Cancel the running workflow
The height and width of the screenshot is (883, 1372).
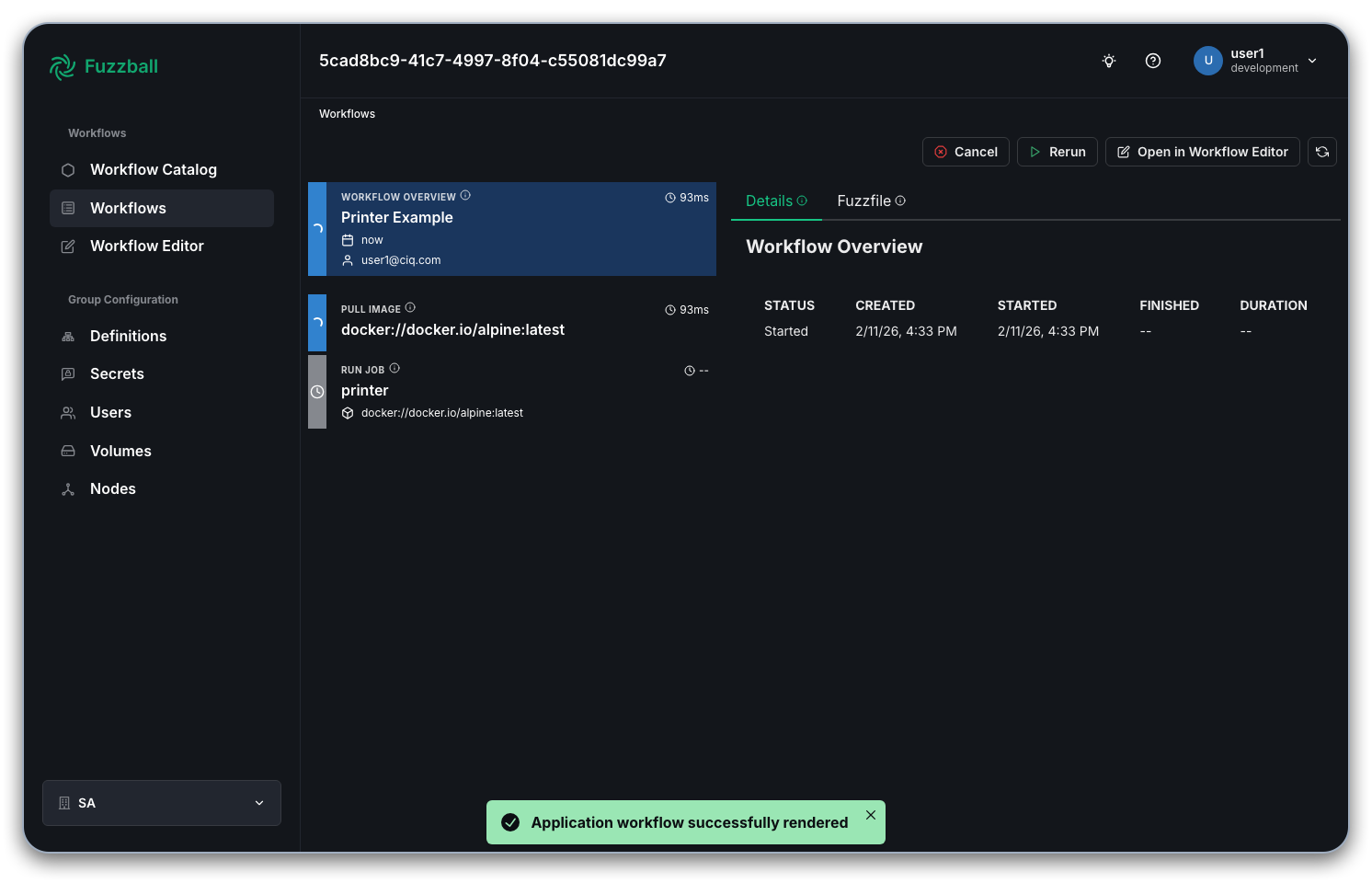click(x=966, y=151)
